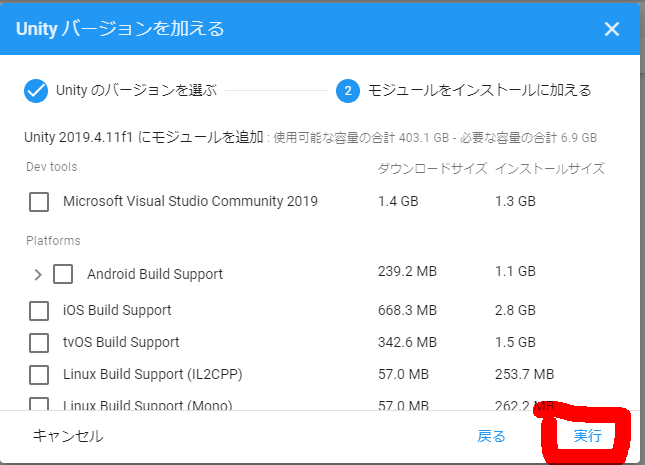
Task: Click the 'Platforms' section heading
Action: (x=53, y=240)
